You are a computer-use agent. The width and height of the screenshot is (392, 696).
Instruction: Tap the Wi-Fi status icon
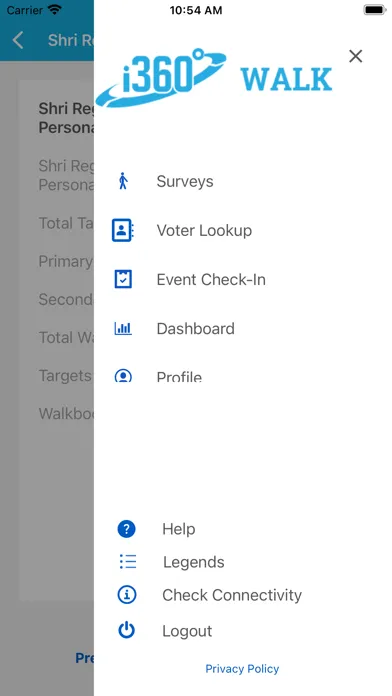coord(55,9)
